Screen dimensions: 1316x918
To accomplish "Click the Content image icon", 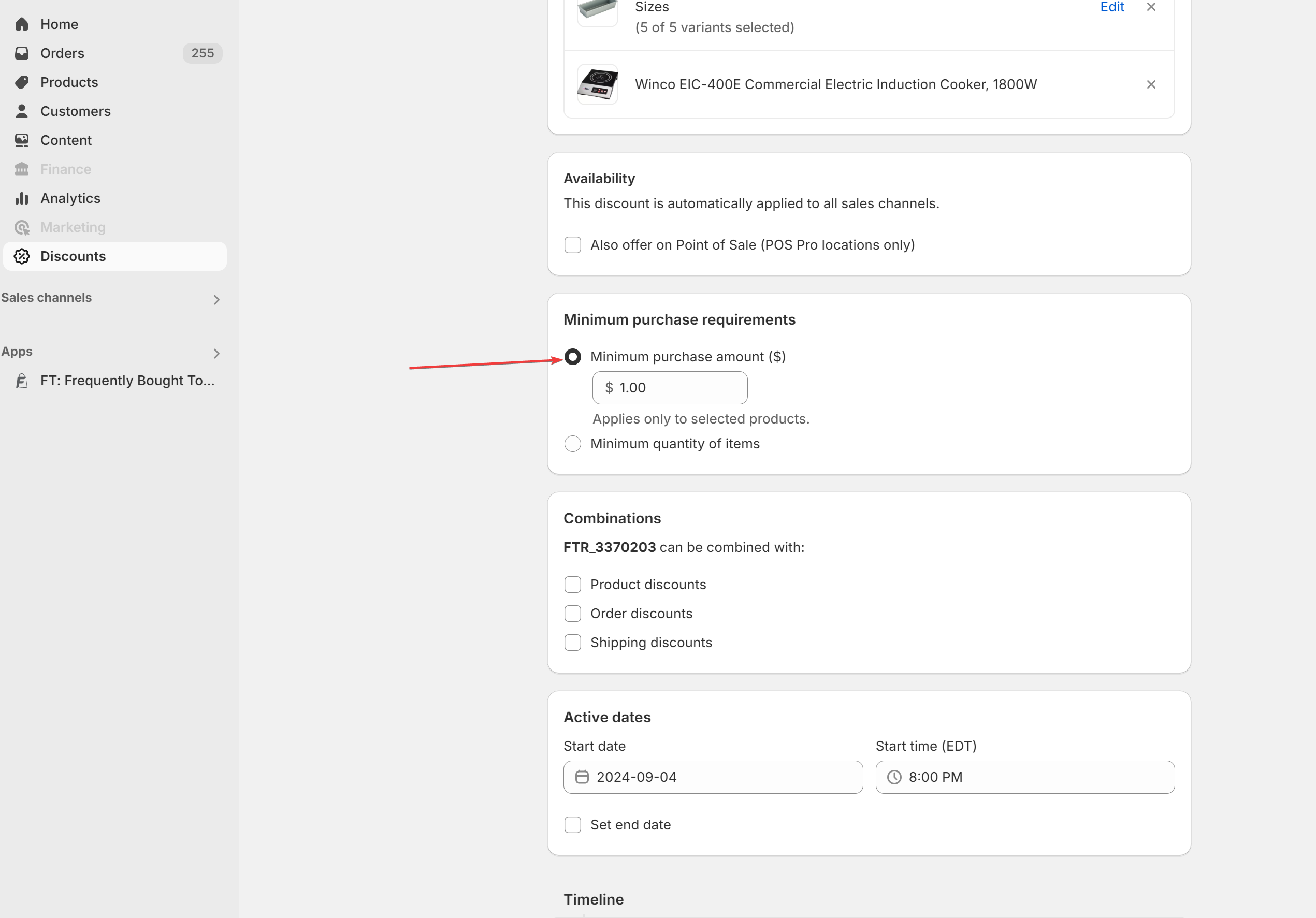I will [22, 140].
